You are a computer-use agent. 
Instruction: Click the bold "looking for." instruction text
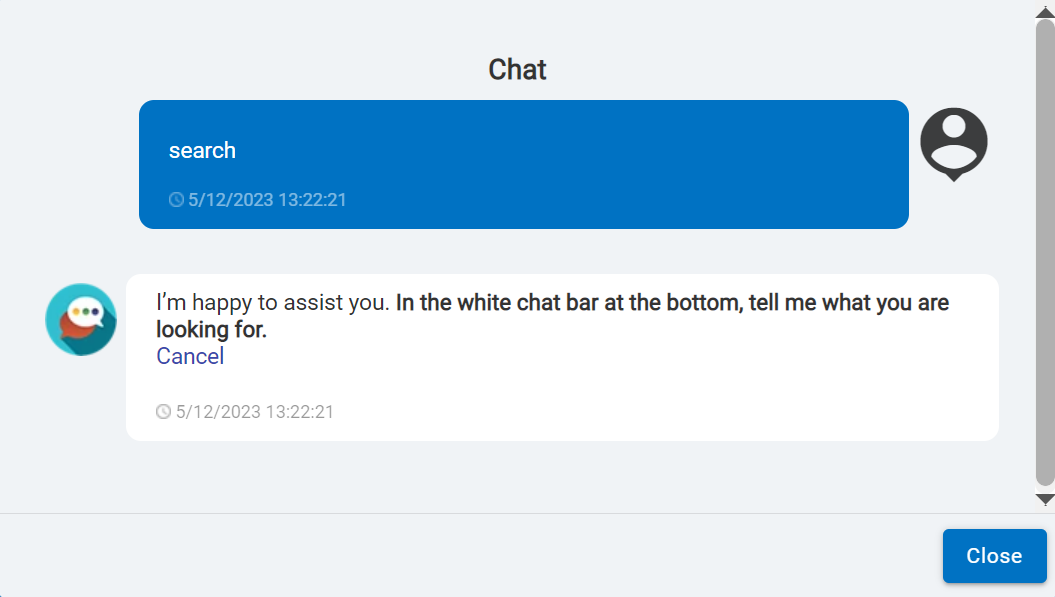(211, 329)
